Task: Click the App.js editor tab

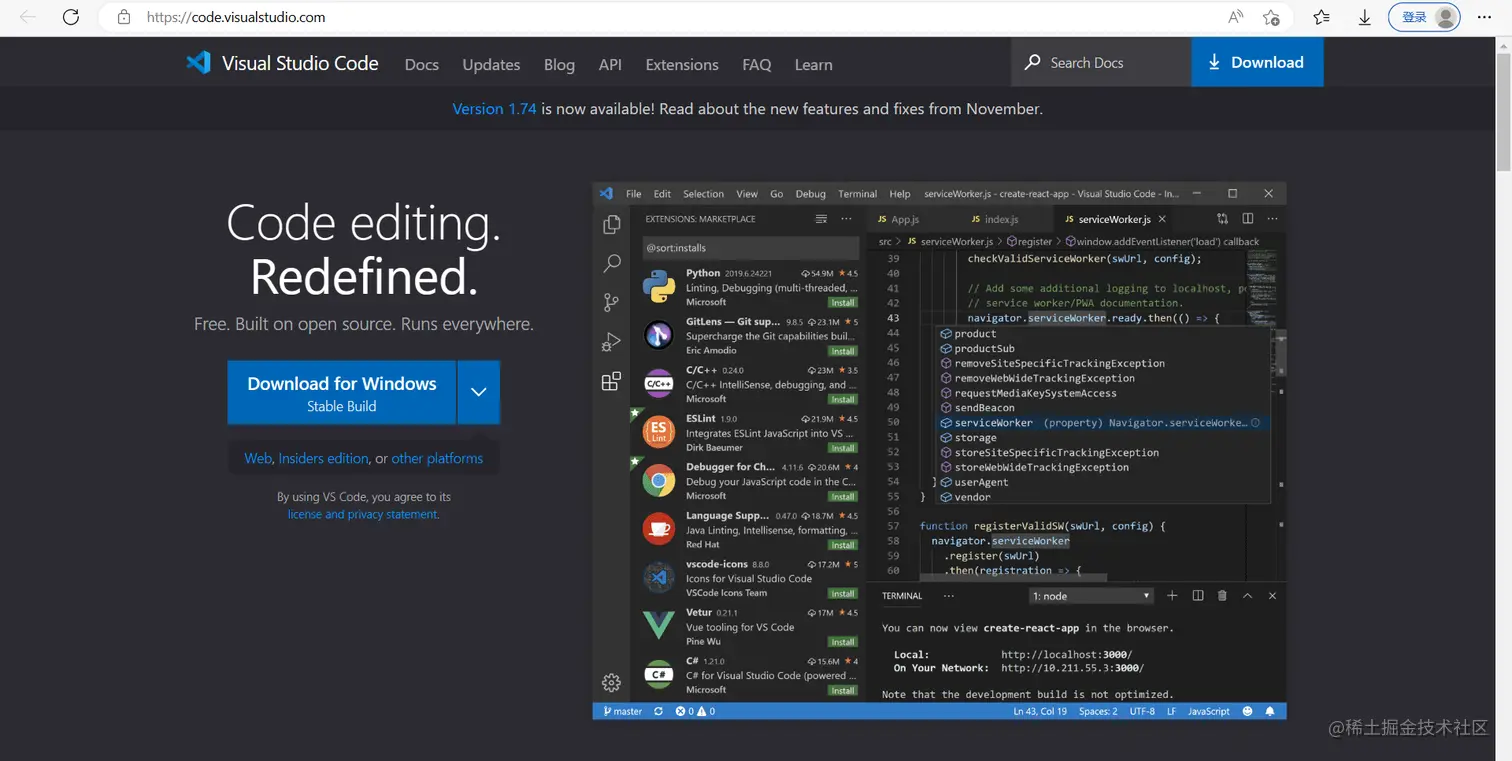Action: click(x=898, y=219)
